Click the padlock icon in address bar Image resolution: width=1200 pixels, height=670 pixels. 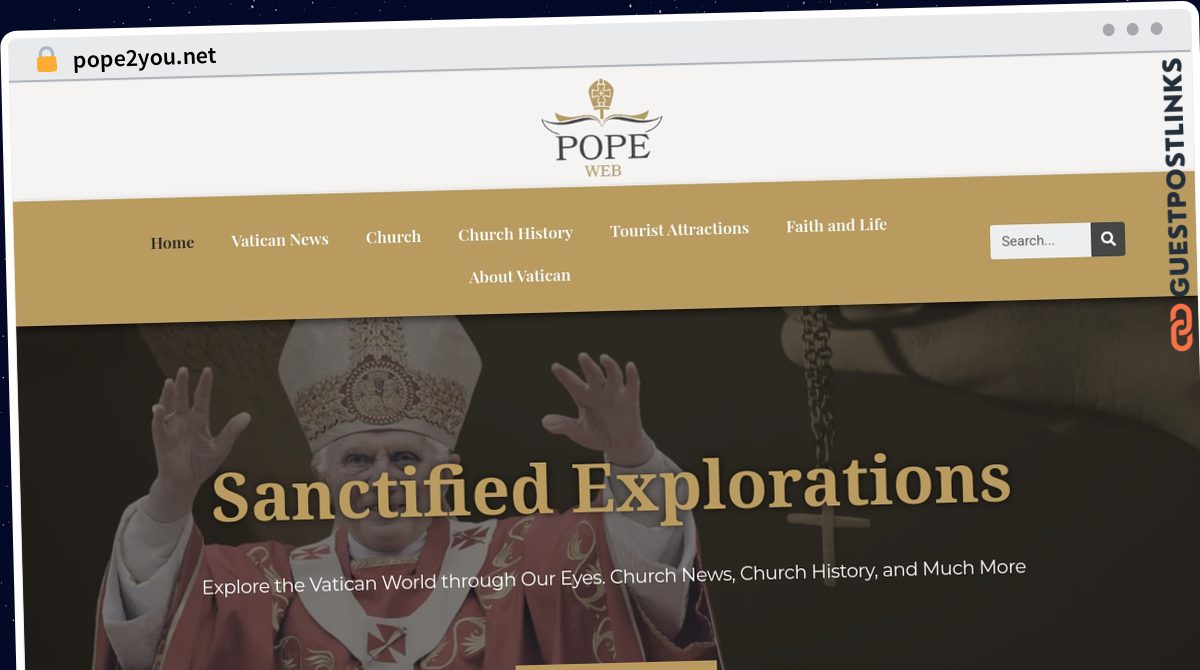coord(47,60)
